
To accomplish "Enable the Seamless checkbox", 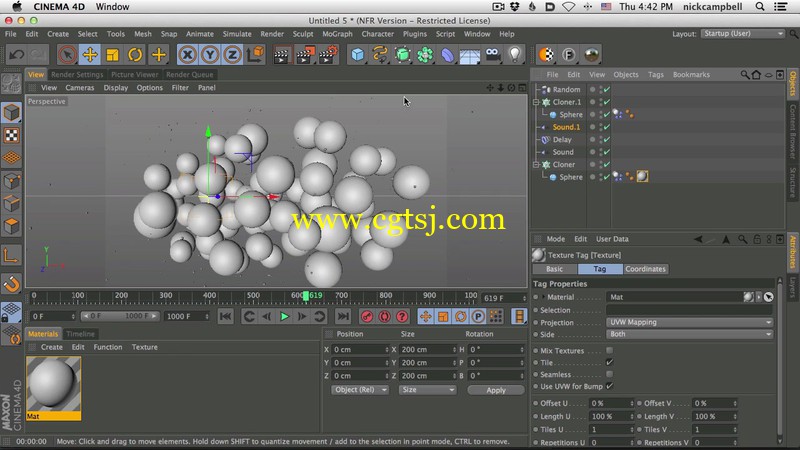I will (x=609, y=374).
